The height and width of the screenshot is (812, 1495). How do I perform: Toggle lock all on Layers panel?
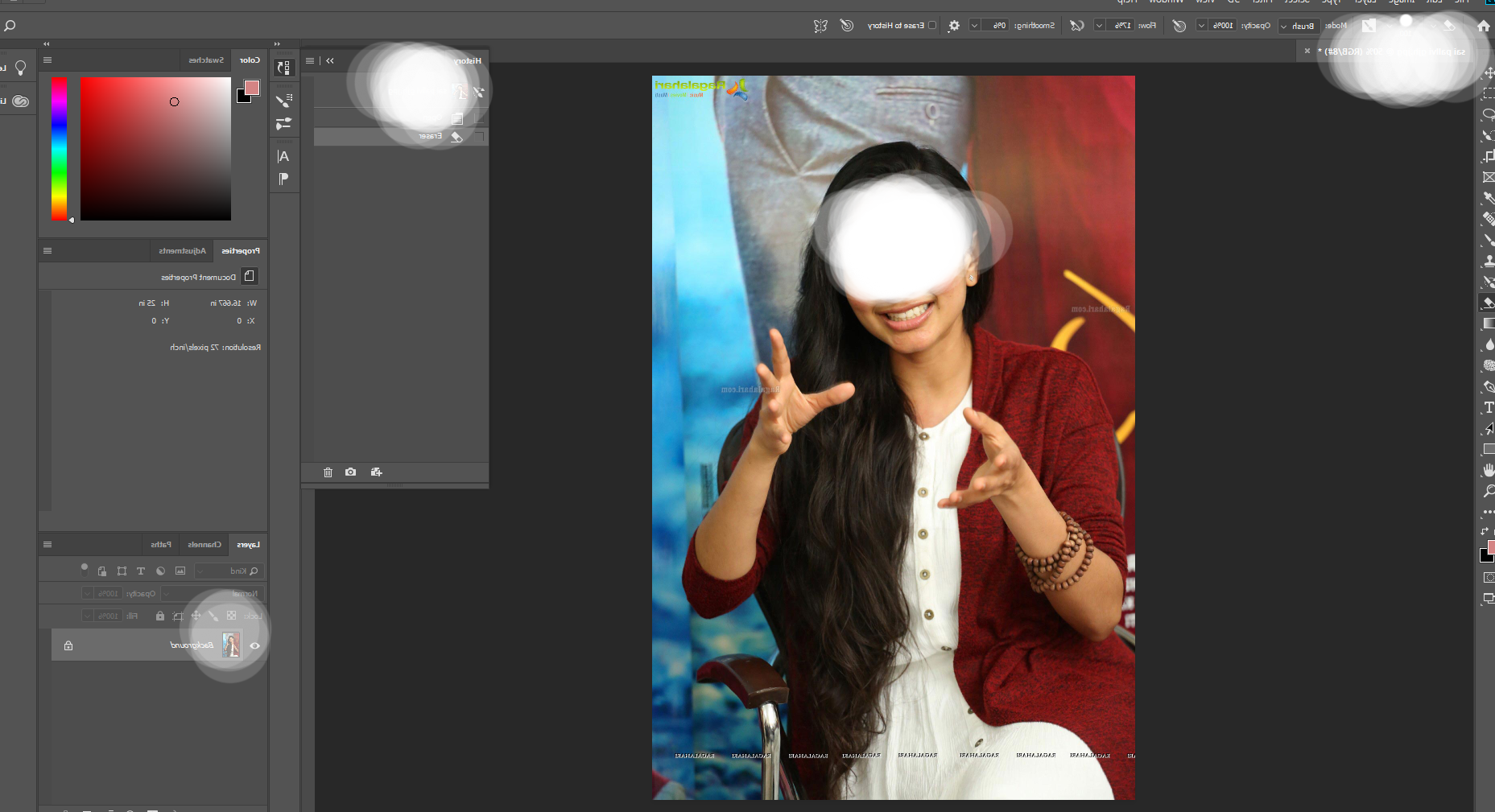click(x=159, y=616)
